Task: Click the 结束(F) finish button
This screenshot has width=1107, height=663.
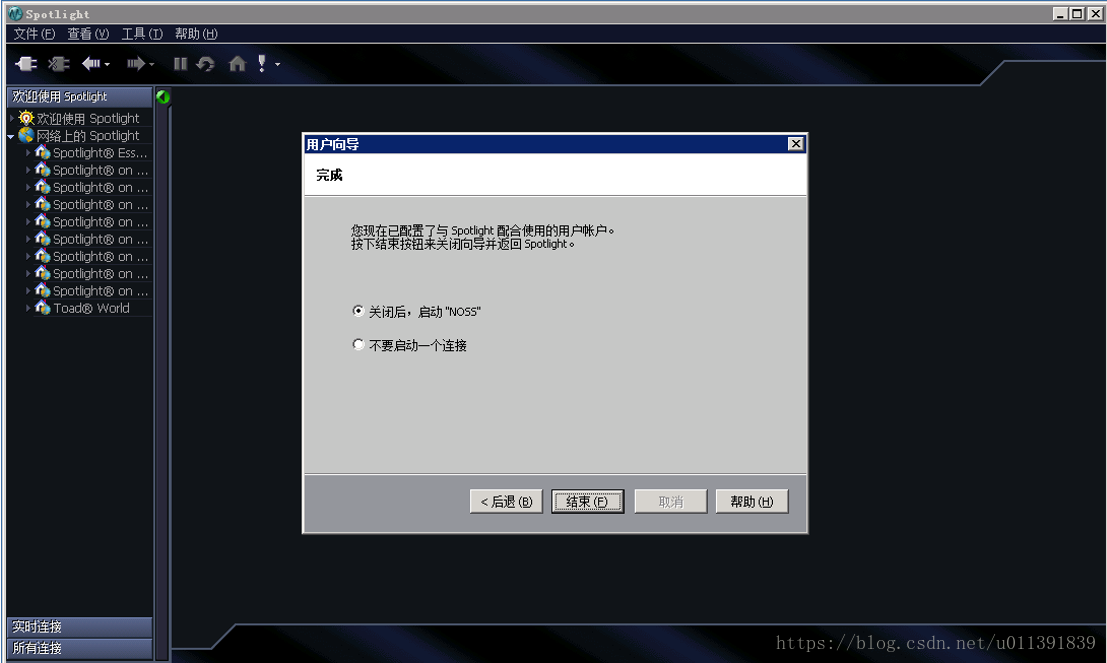Action: (x=587, y=501)
